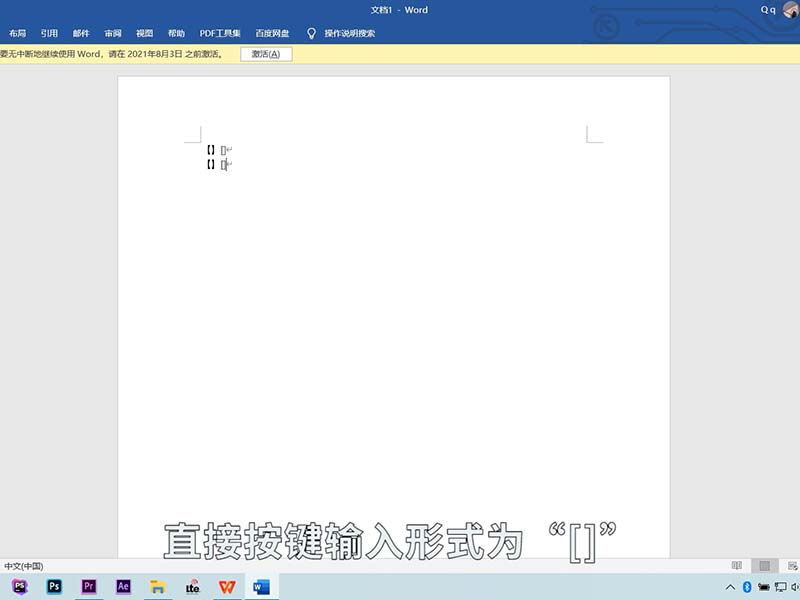Select the 审阅 ribbon tab
Screen dimensions: 800x600
(113, 33)
